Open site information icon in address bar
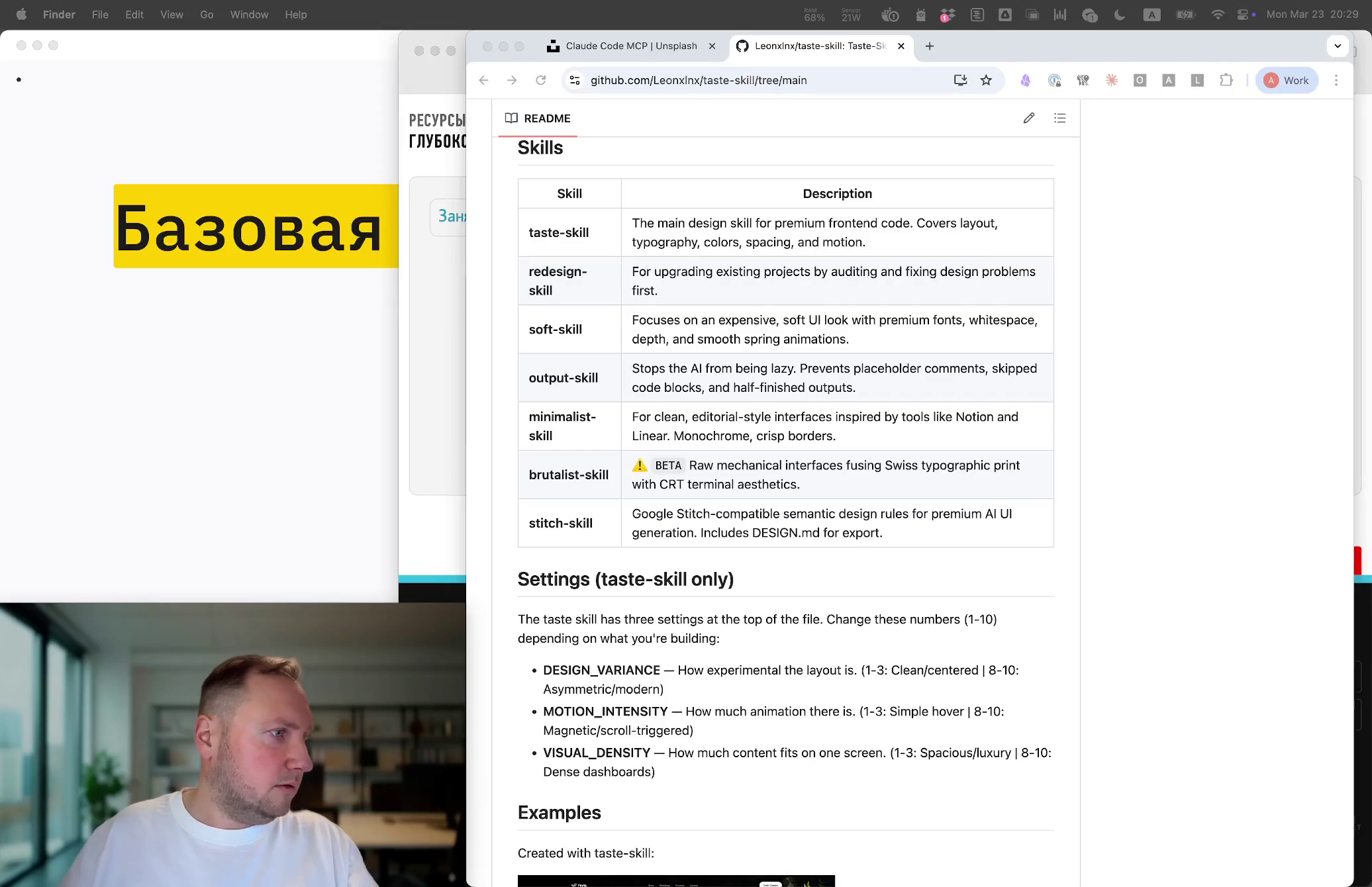Screen dimensions: 1372x887 click(575, 80)
